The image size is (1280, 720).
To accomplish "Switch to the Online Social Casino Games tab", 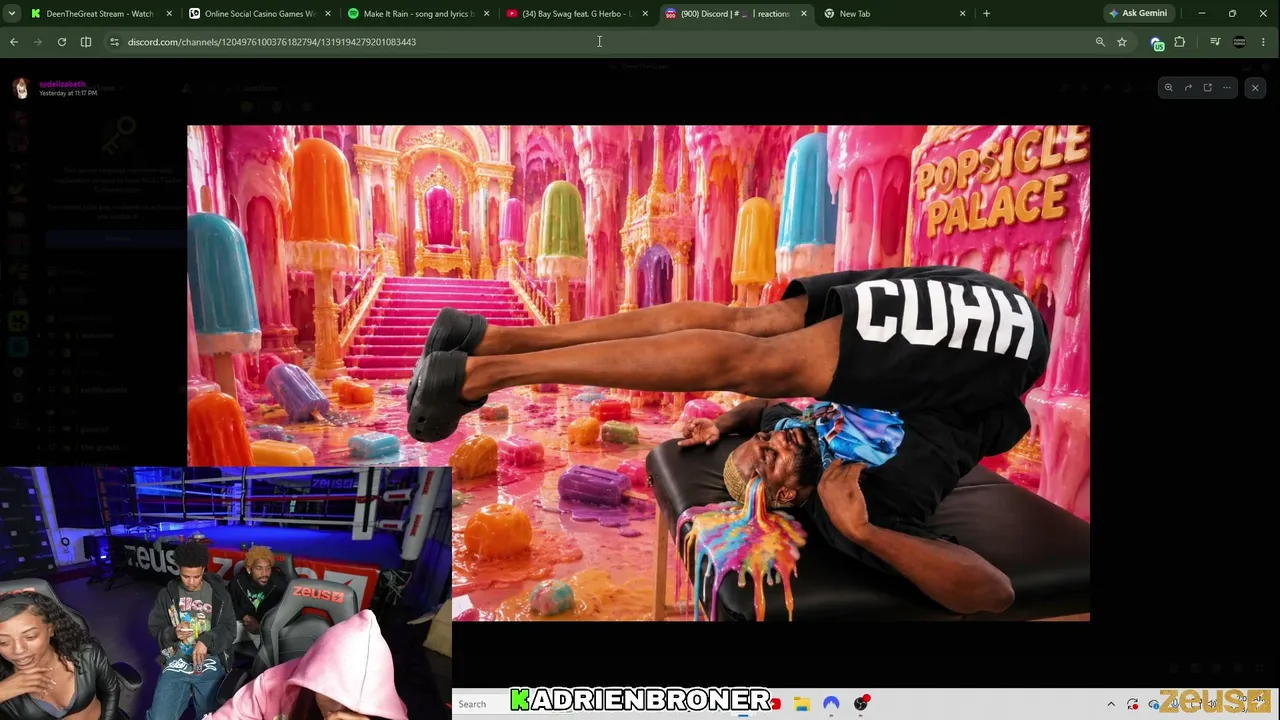I will tap(260, 14).
